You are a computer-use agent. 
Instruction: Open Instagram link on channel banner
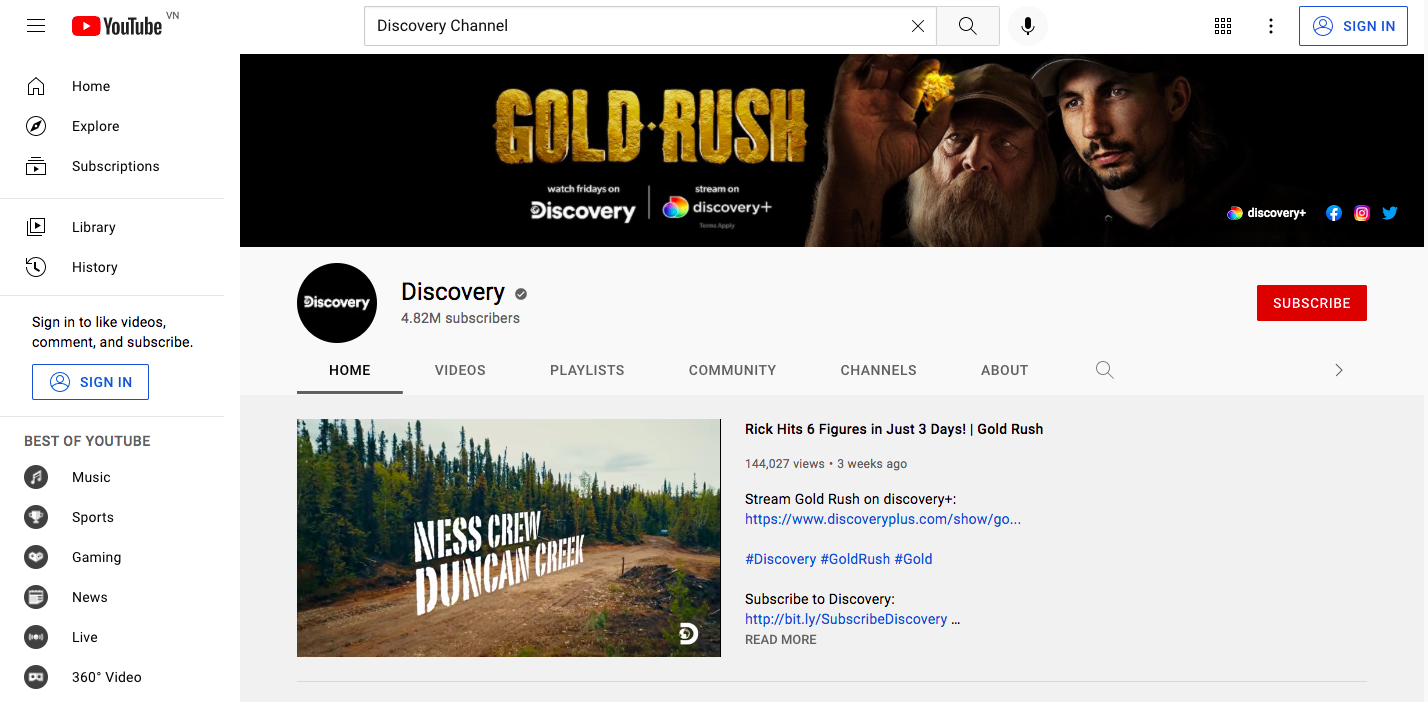1361,213
